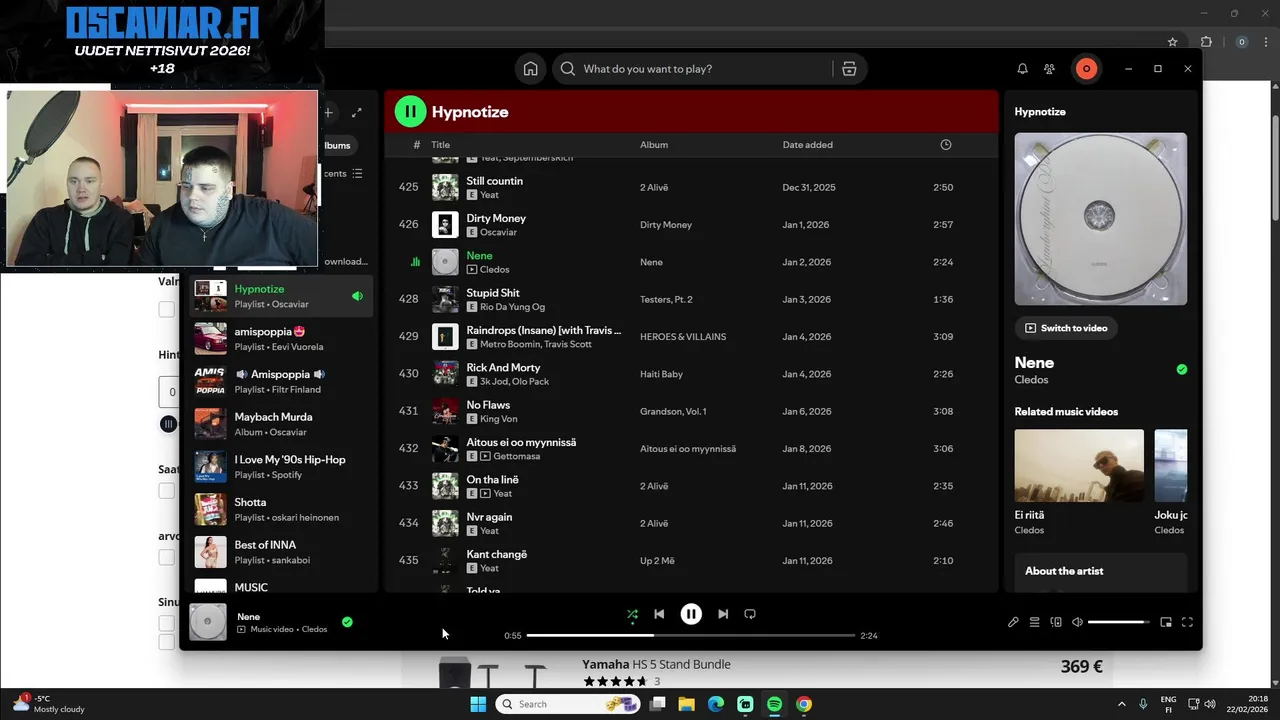The width and height of the screenshot is (1280, 720).
Task: Open Hypnotize playlist in sidebar
Action: tap(280, 296)
